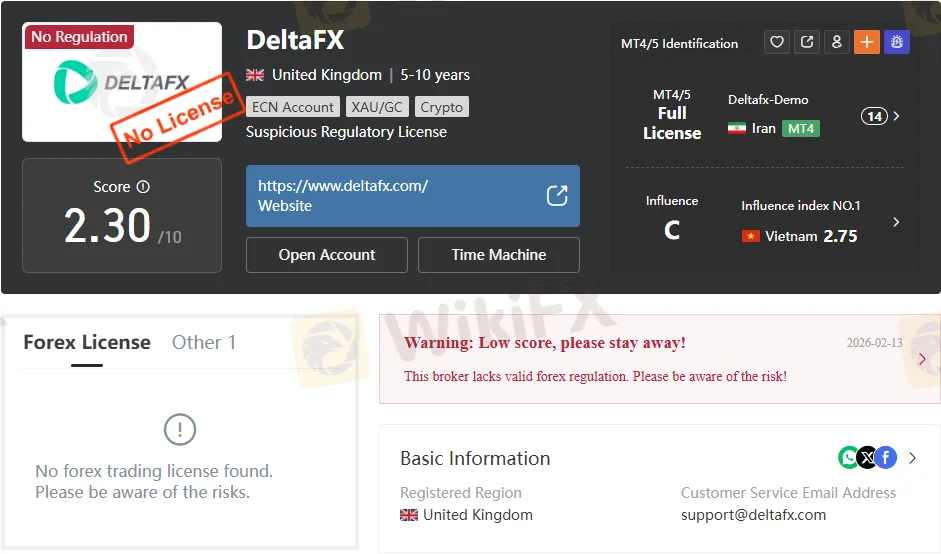Click support@deltafx.com email address
The image size is (941, 554).
[x=753, y=515]
